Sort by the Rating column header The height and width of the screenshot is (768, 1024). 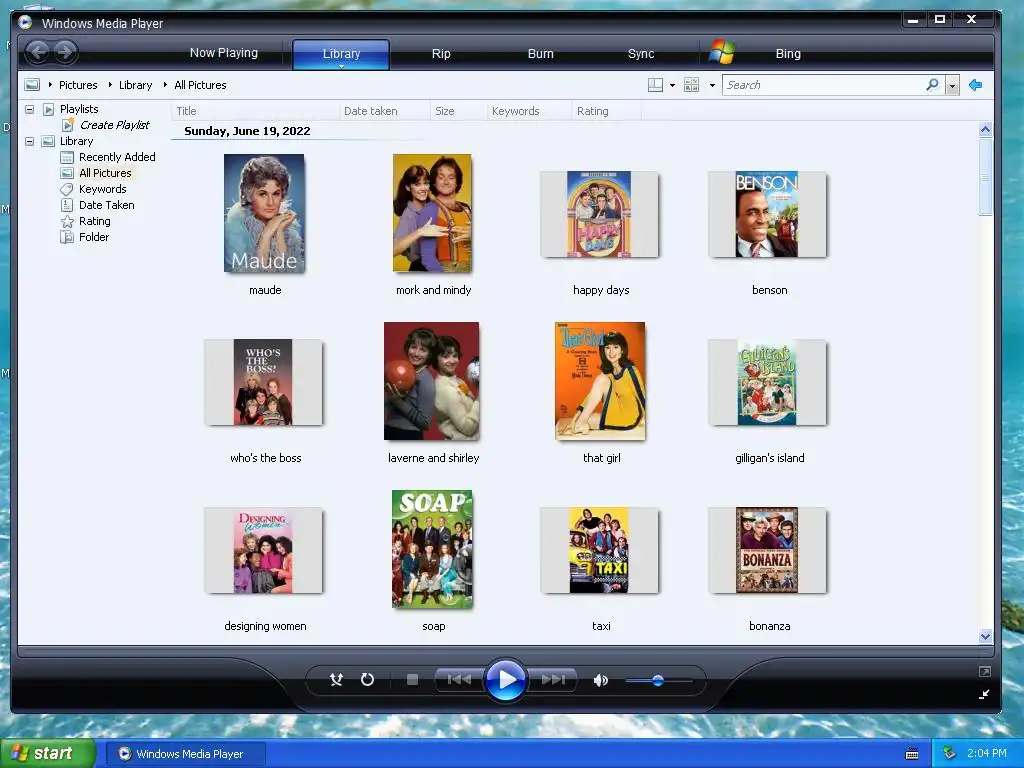click(x=606, y=111)
